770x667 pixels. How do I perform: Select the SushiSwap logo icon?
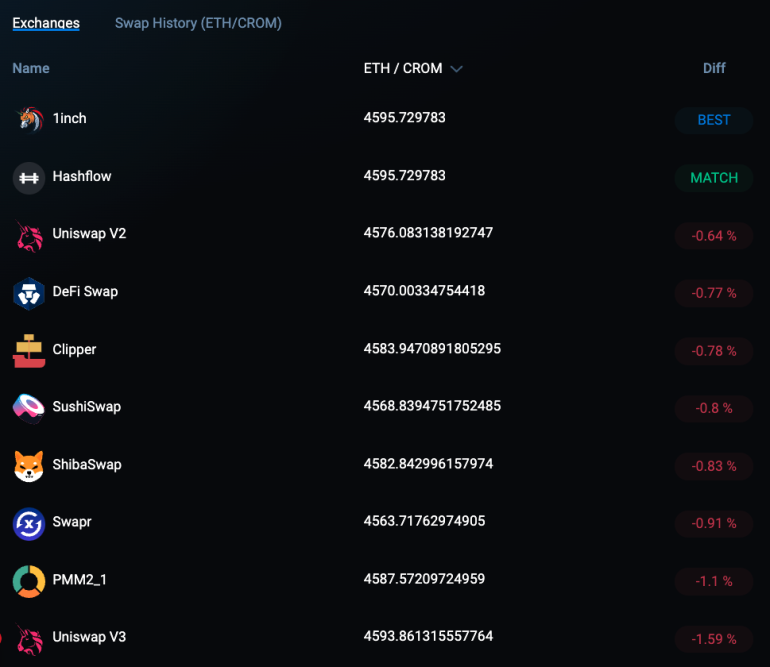coord(29,409)
